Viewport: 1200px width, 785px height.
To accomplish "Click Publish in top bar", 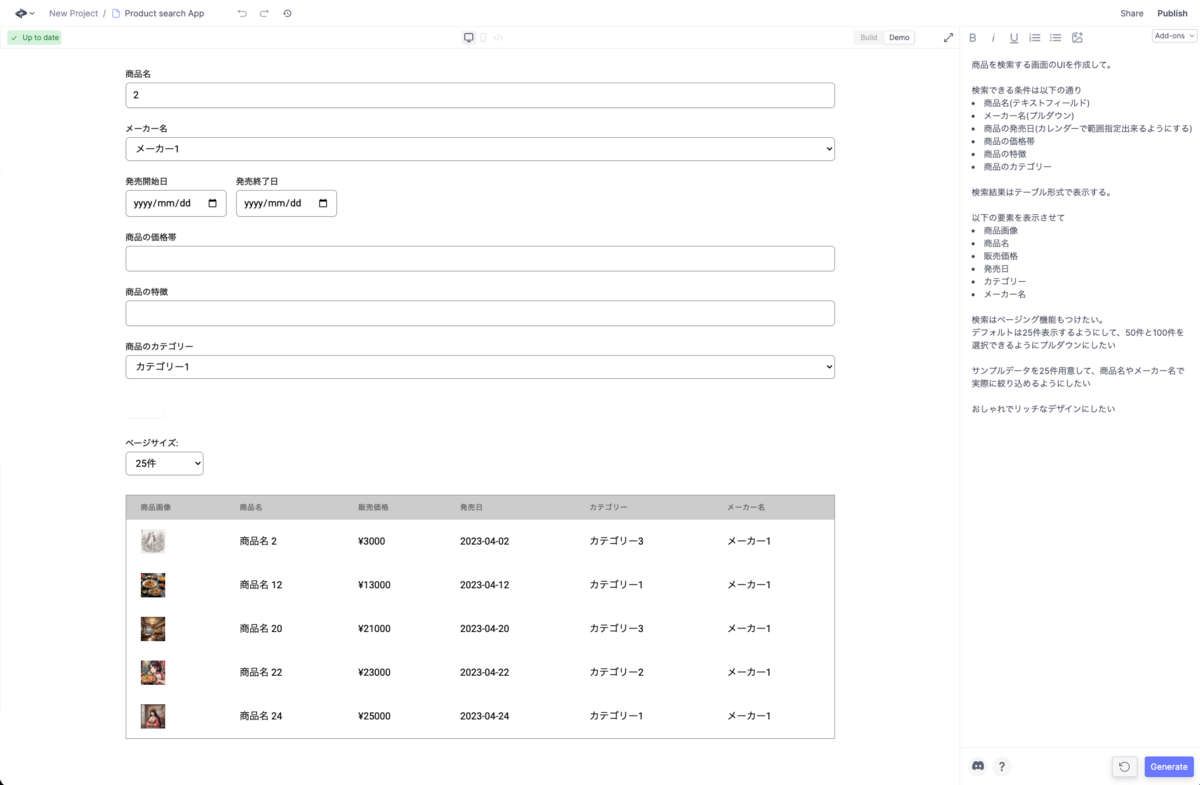I will [1172, 13].
